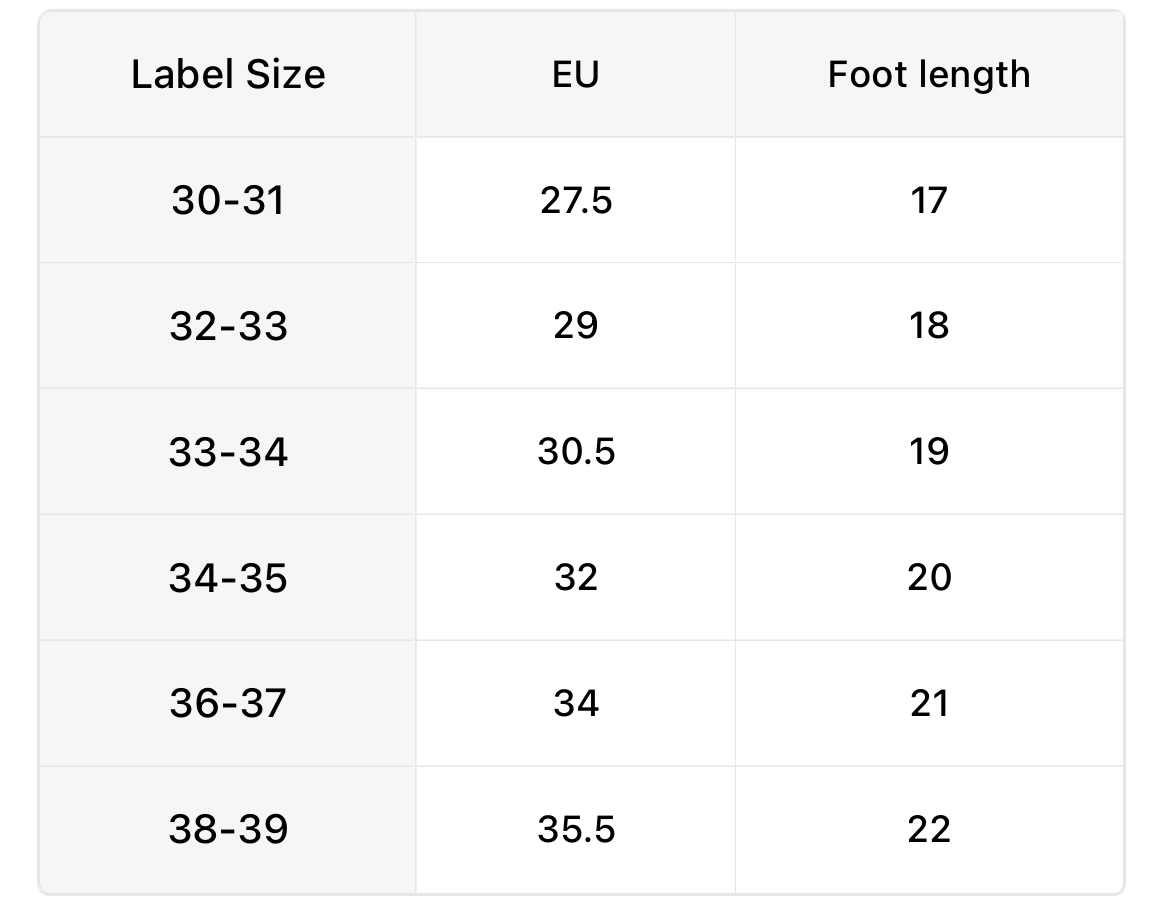This screenshot has height=905, width=1170.
Task: Pick the foot length 22 cell
Action: (x=928, y=829)
